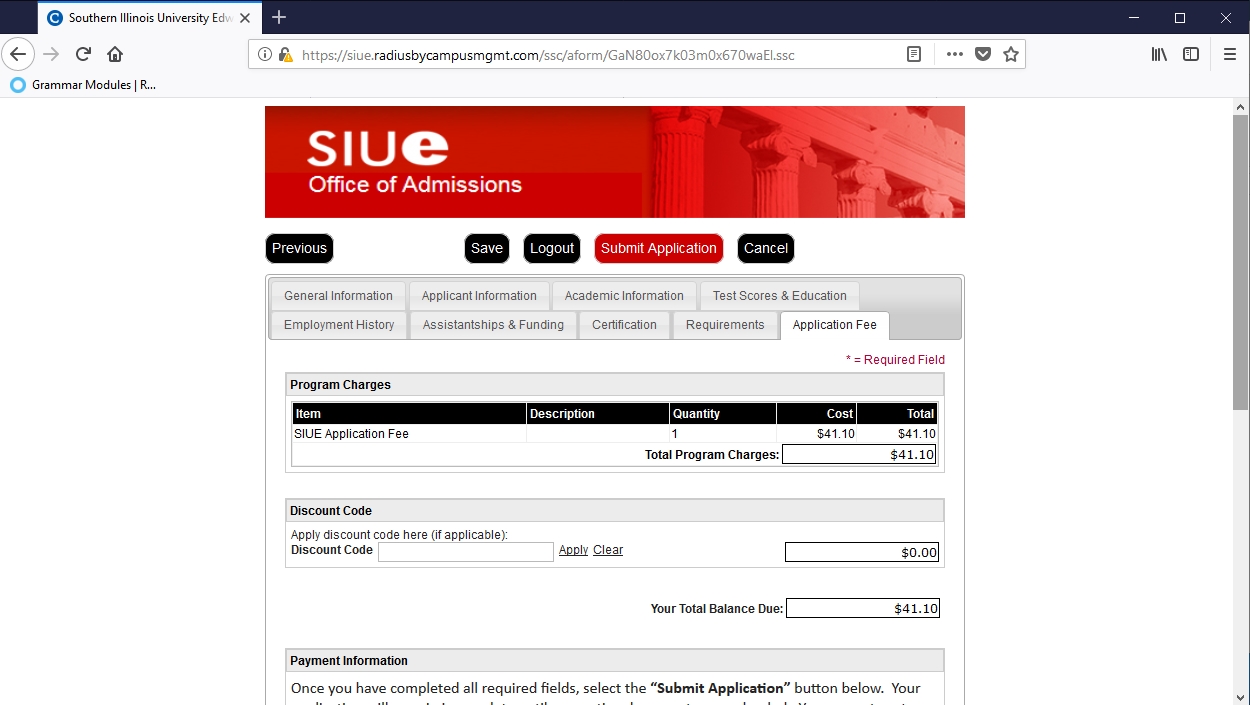Save page to Pocket
Image resolution: width=1250 pixels, height=705 pixels.
coord(983,55)
